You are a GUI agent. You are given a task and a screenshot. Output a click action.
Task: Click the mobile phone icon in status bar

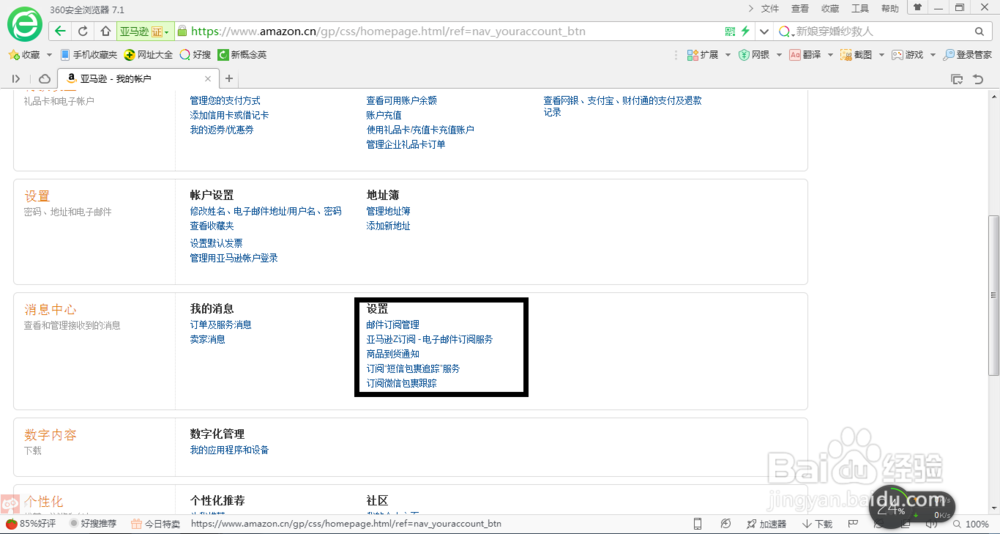[x=698, y=524]
